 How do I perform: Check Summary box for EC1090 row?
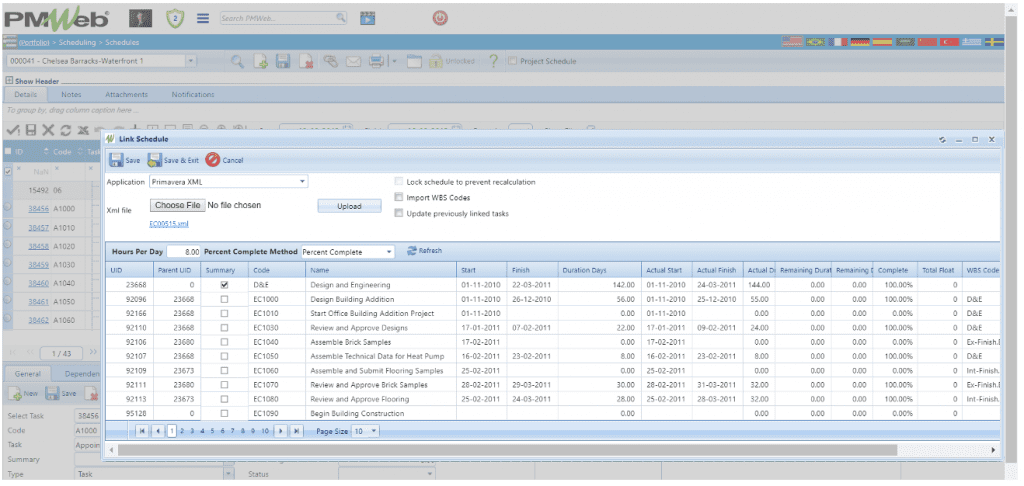tap(225, 413)
